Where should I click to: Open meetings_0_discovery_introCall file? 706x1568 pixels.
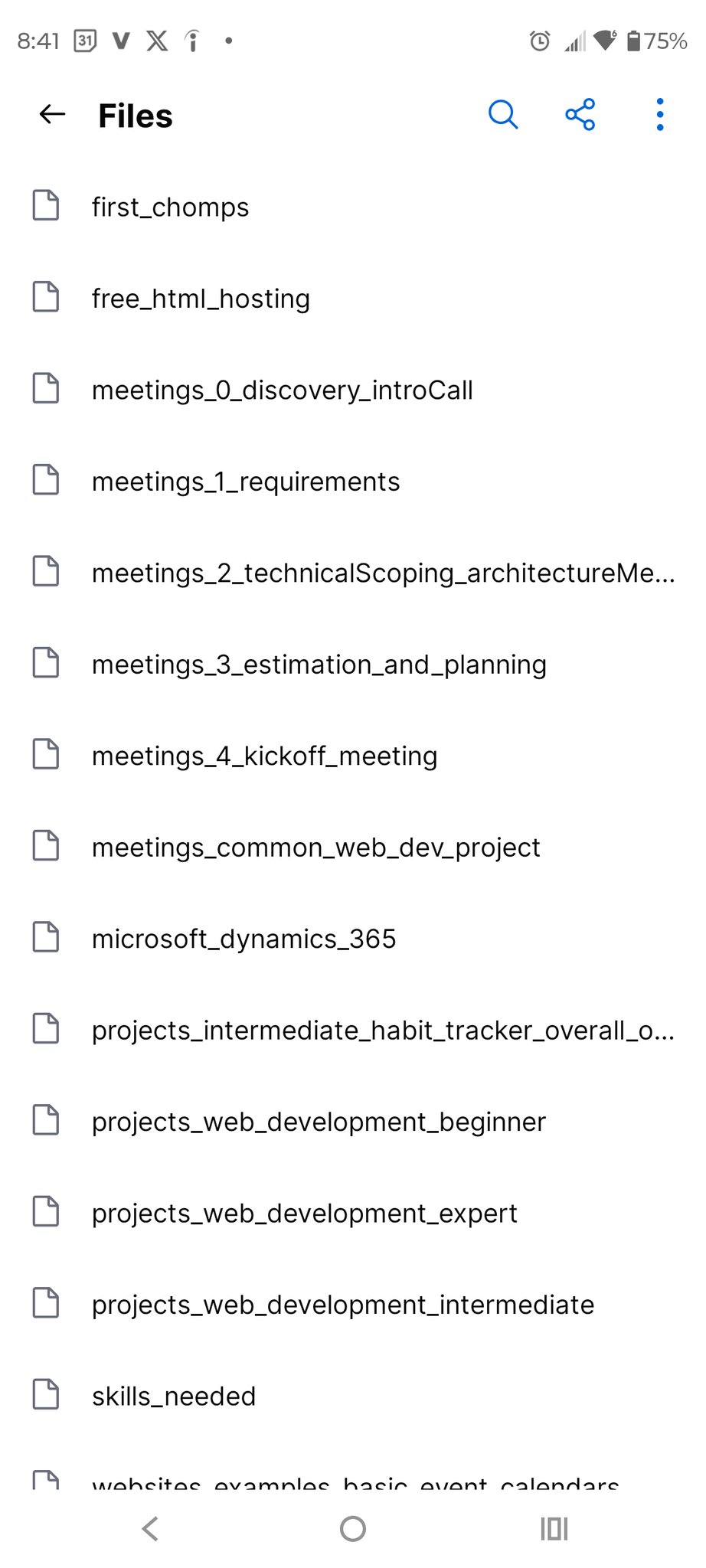point(282,390)
